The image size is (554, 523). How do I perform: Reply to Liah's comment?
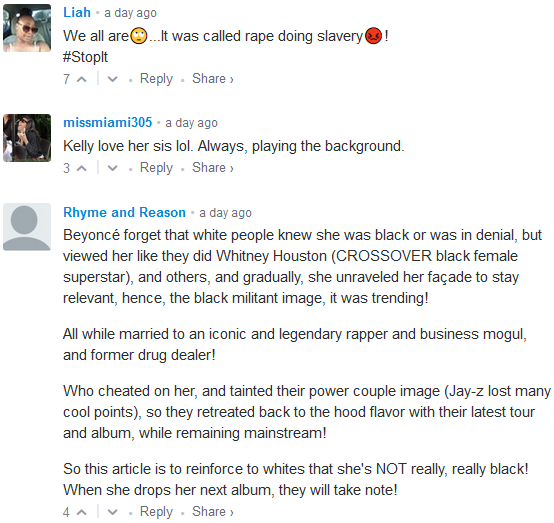pyautogui.click(x=156, y=79)
